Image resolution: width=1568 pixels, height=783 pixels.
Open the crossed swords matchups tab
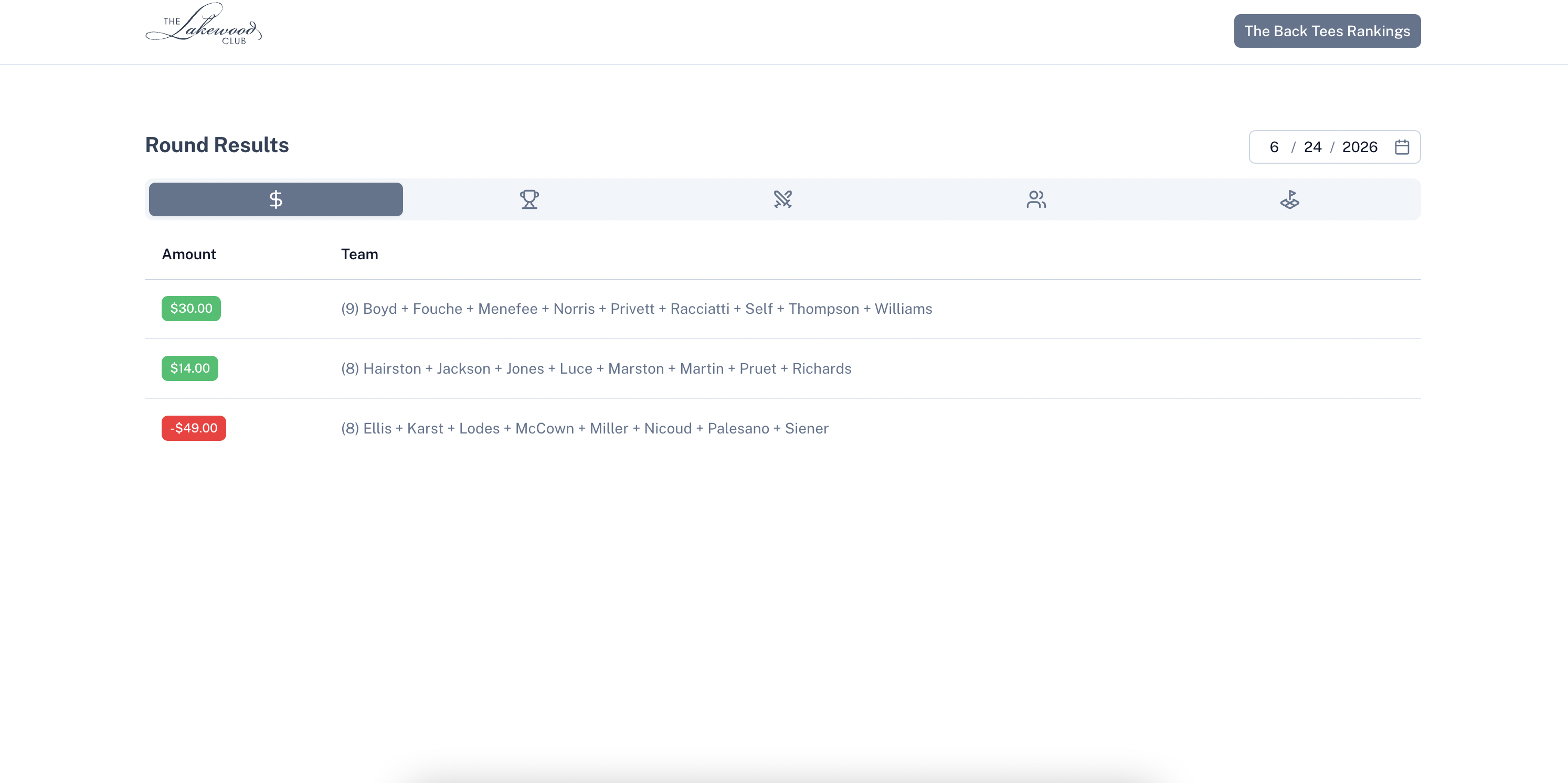tap(783, 199)
